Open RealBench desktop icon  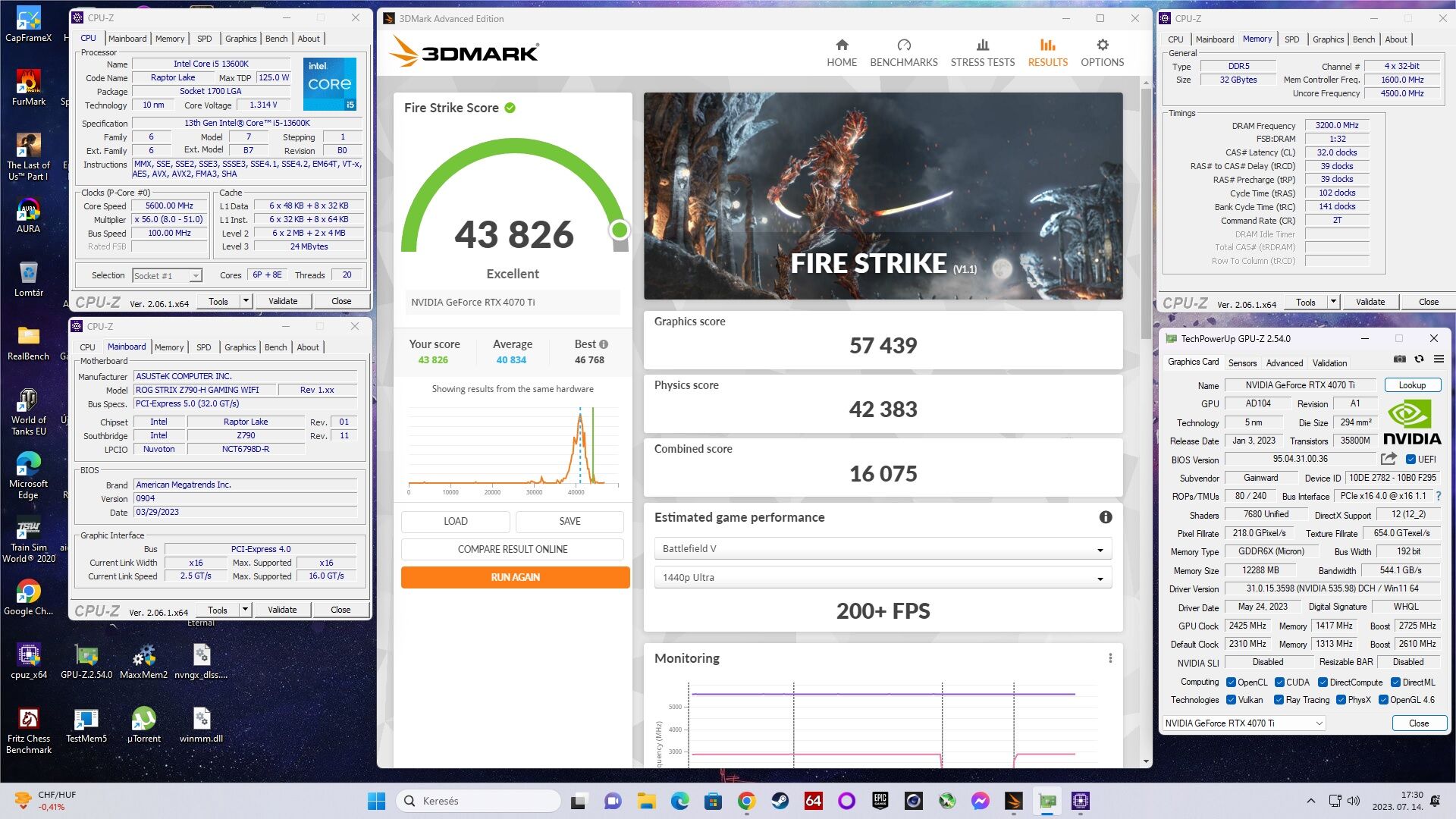pos(28,342)
